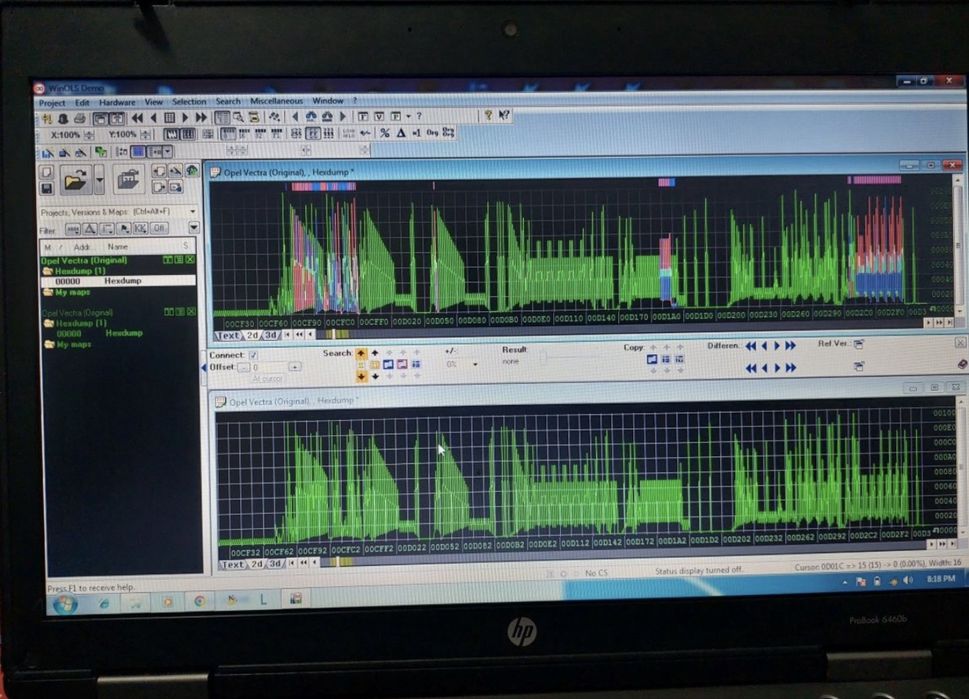Click the import file icon beside open folder
969x699 pixels.
point(128,180)
